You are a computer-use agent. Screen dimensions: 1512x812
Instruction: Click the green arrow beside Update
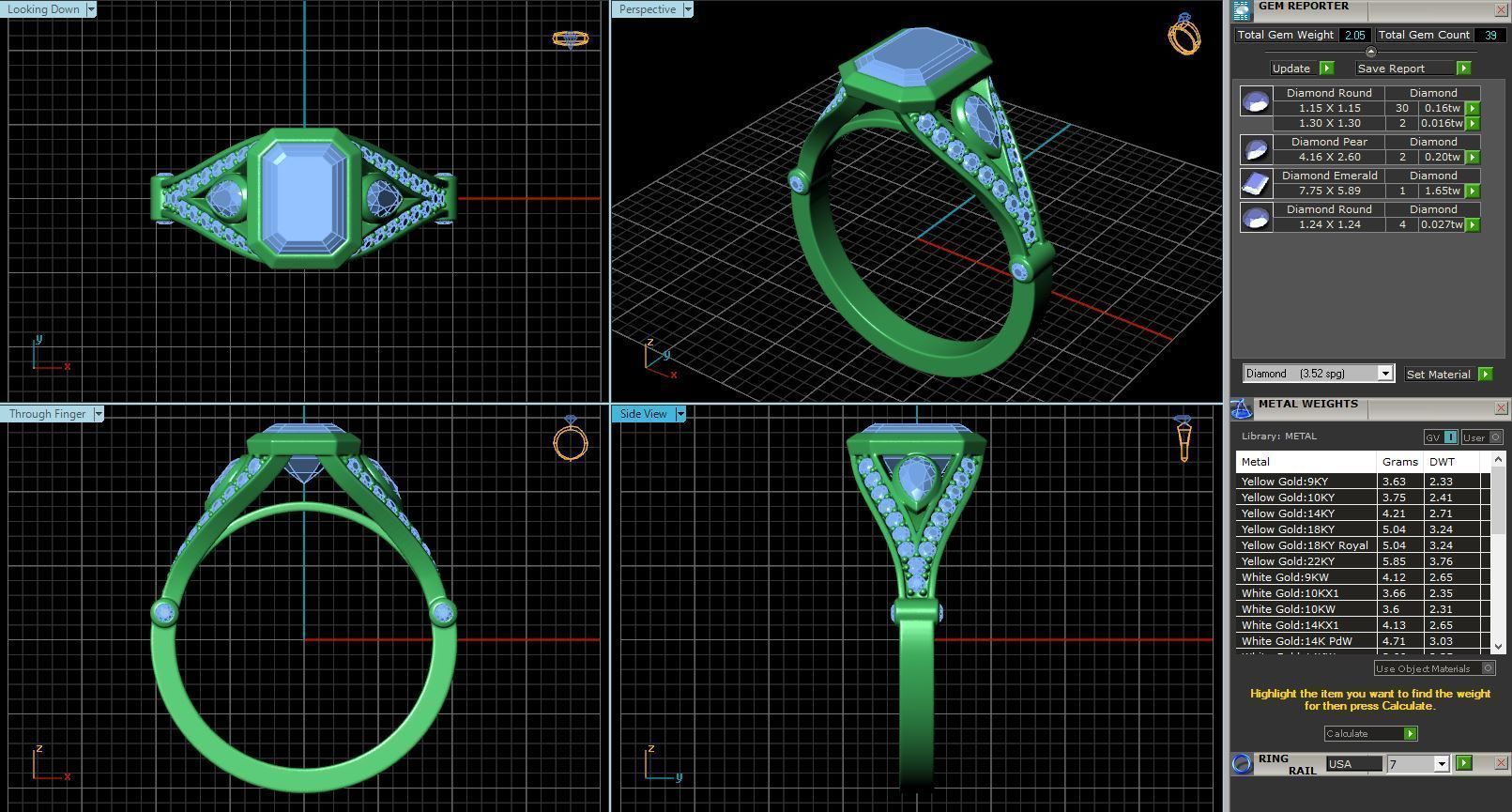click(x=1326, y=69)
